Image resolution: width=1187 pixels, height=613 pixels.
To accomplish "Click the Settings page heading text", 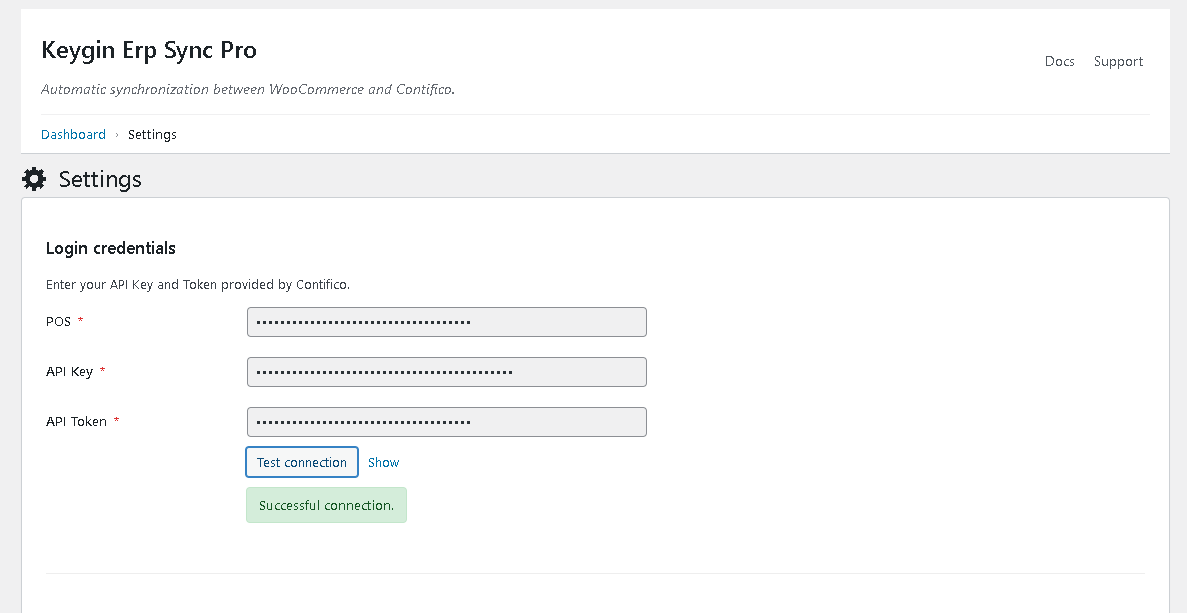I will click(x=100, y=180).
